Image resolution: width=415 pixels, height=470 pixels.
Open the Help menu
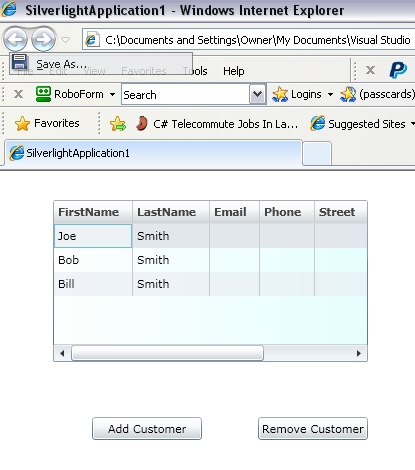click(234, 71)
